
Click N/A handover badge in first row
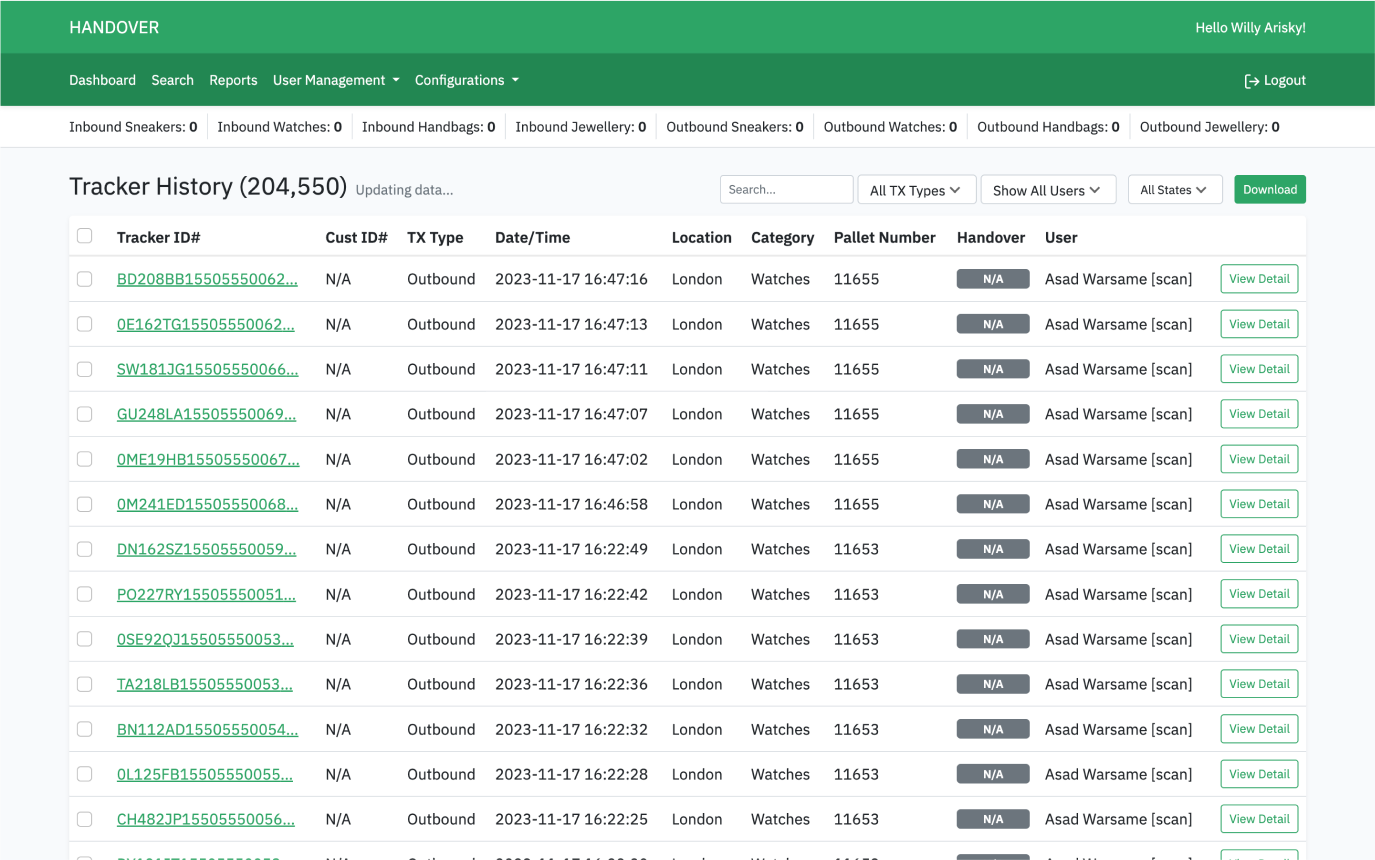(992, 279)
